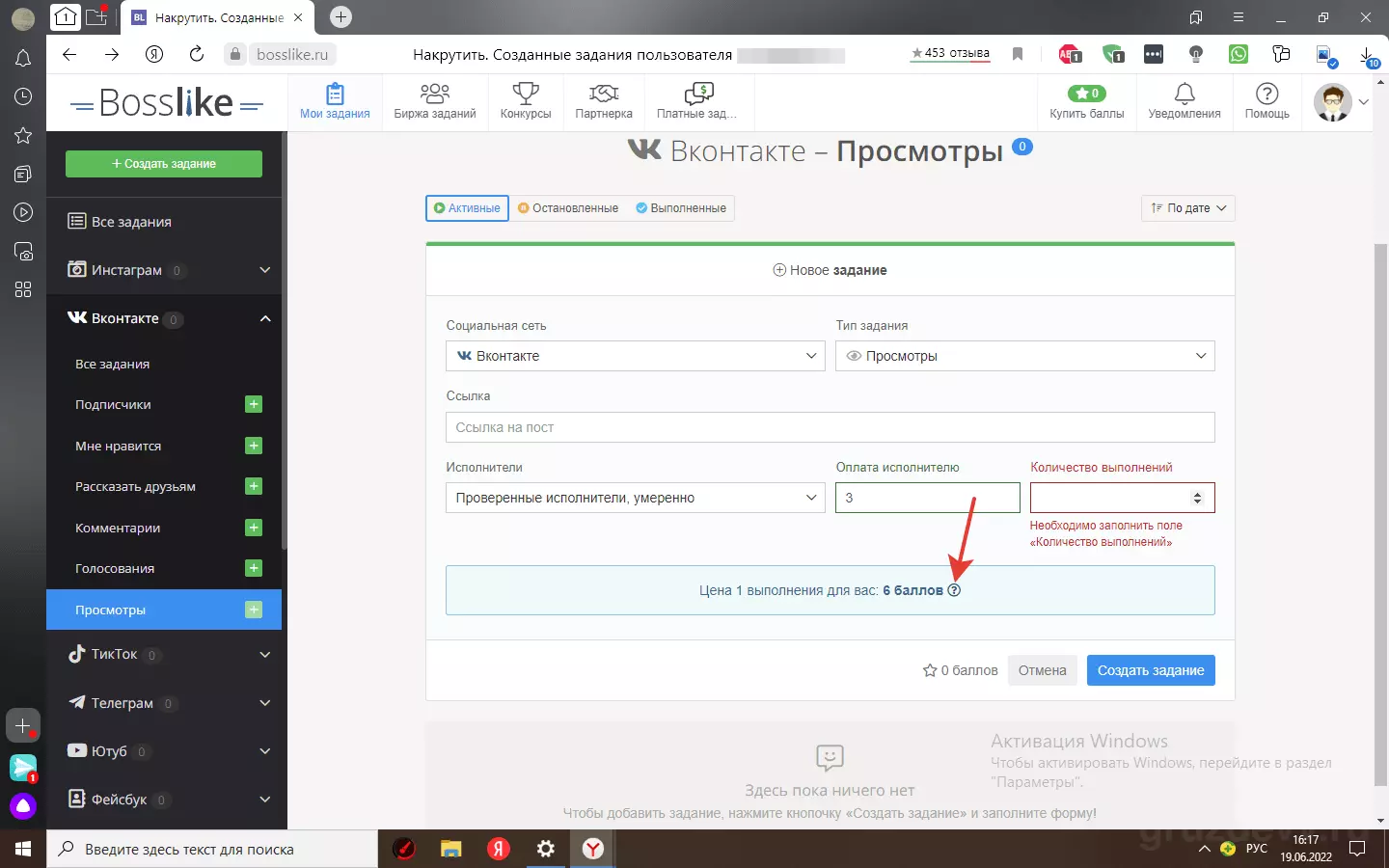Open favorites star in browser sidebar
Screen dimensions: 1389x868
(x=23, y=135)
